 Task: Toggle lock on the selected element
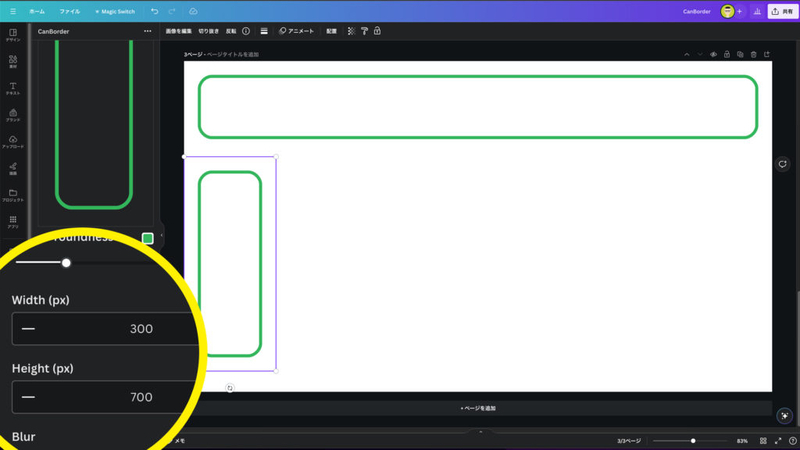pyautogui.click(x=377, y=31)
